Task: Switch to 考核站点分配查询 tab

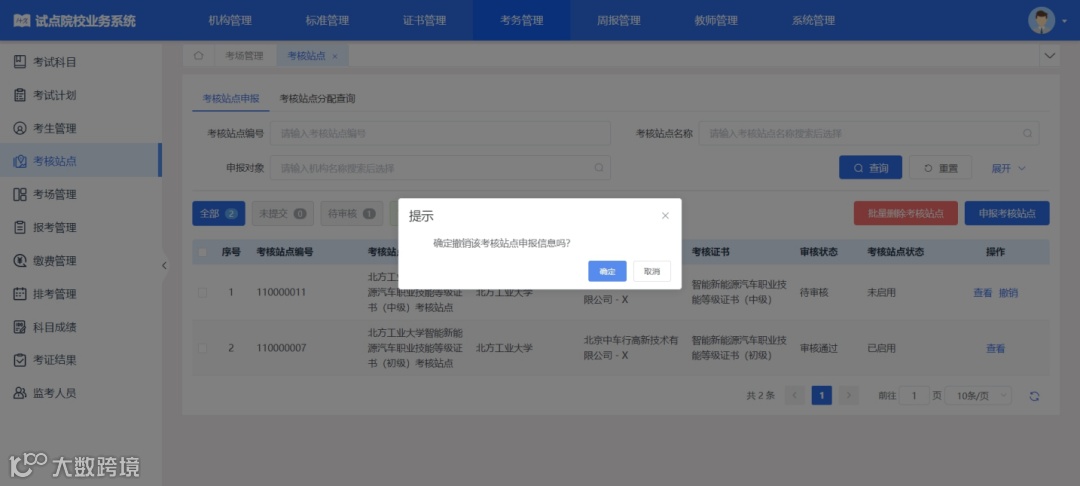Action: [317, 98]
